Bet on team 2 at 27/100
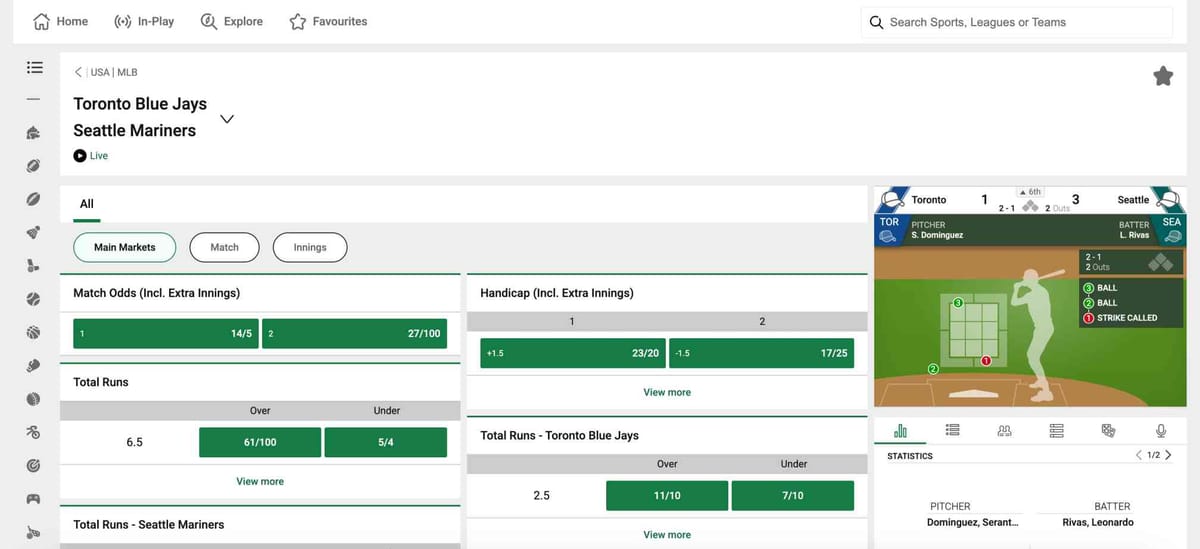Image resolution: width=1200 pixels, height=549 pixels. (x=354, y=333)
